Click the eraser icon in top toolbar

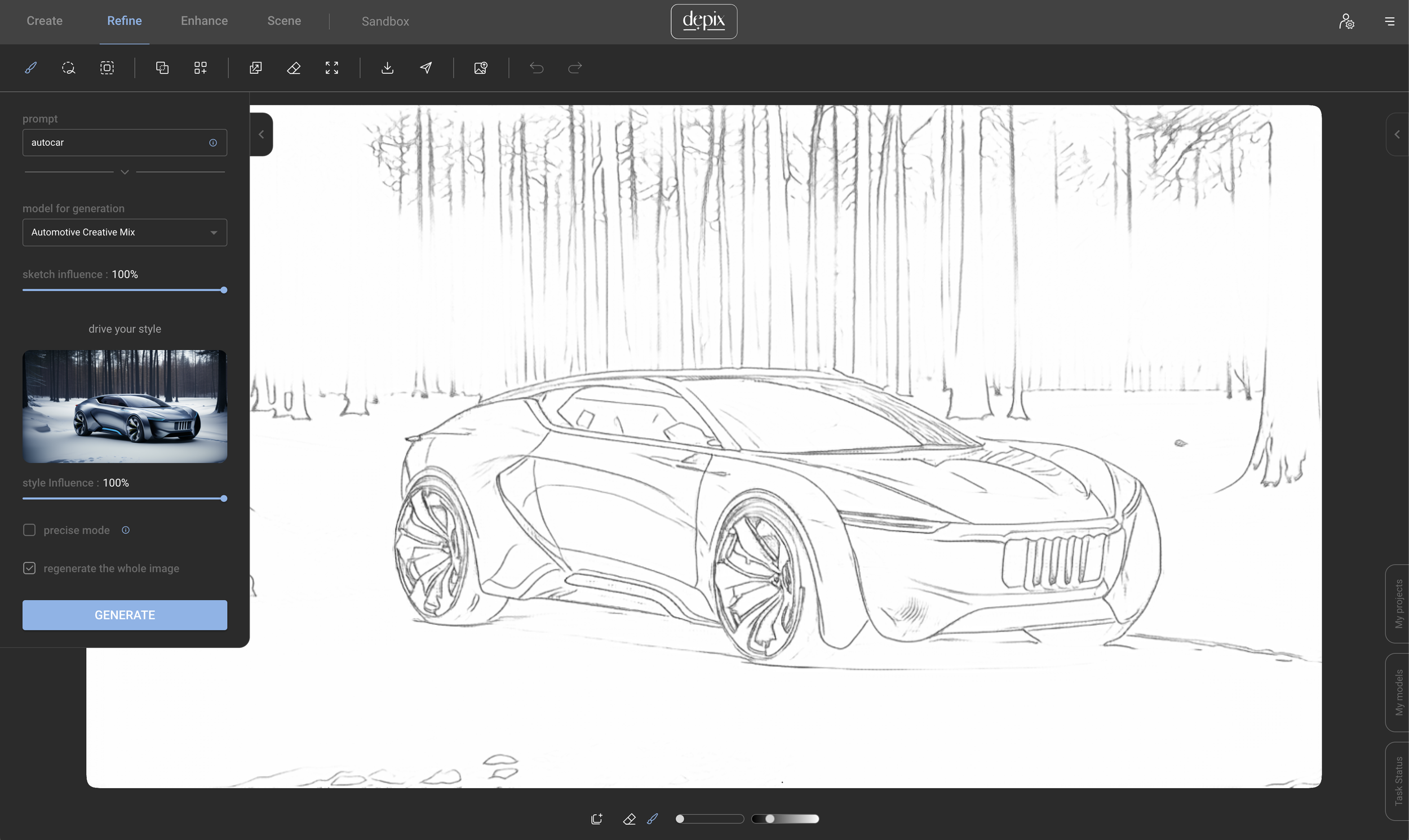[294, 68]
